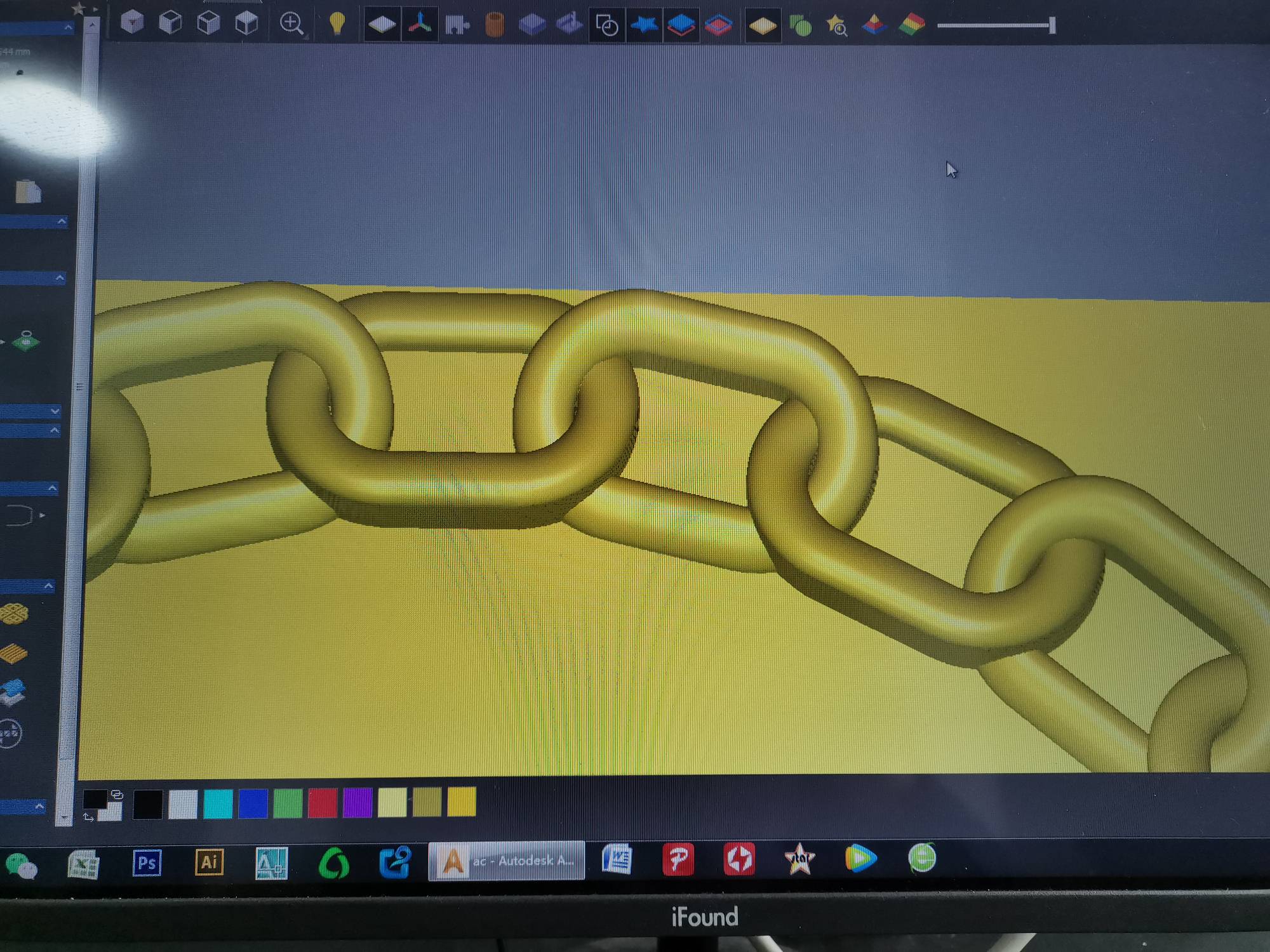Click the green circle and square shapes icon
The width and height of the screenshot is (1270, 952).
800,26
